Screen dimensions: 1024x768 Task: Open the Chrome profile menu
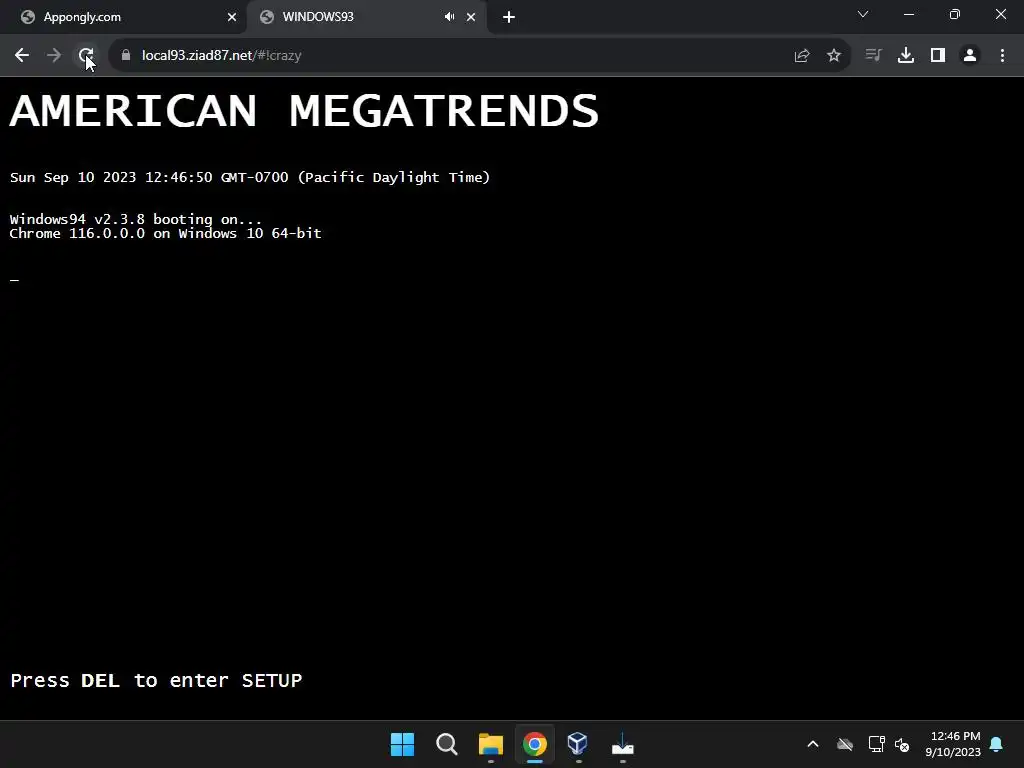pyautogui.click(x=970, y=56)
